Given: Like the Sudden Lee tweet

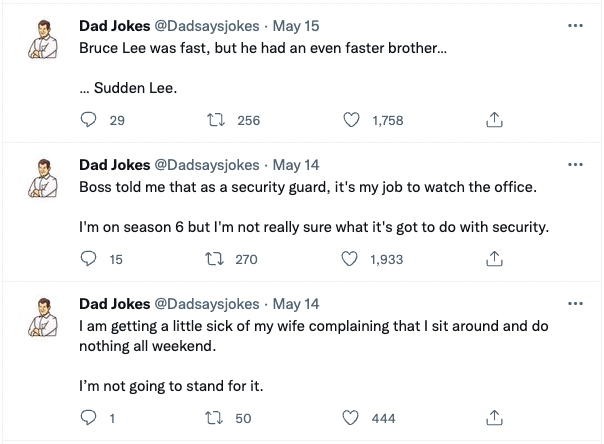Looking at the screenshot, I should point(350,121).
